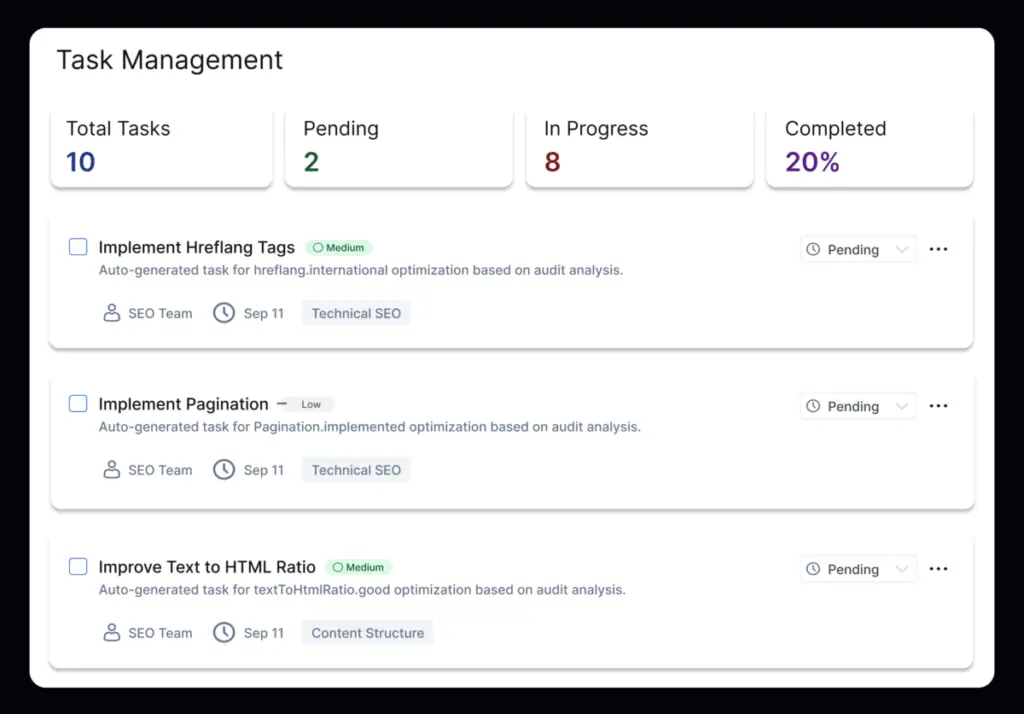1024x714 pixels.
Task: Click the Technical SEO tag on Hreflang task
Action: 356,312
